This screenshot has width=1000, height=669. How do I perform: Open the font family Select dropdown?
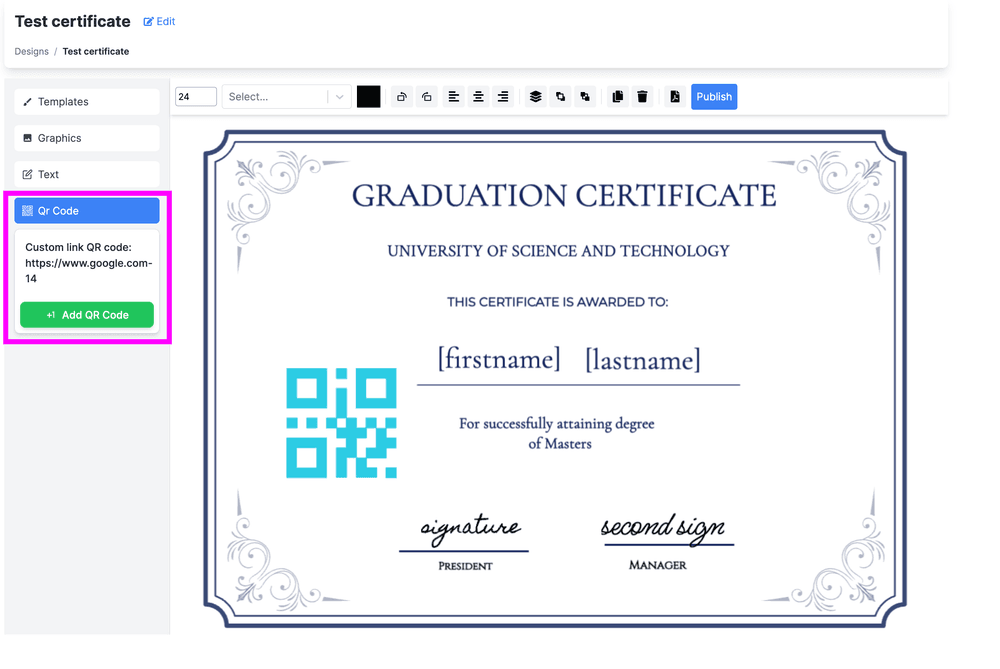click(285, 96)
